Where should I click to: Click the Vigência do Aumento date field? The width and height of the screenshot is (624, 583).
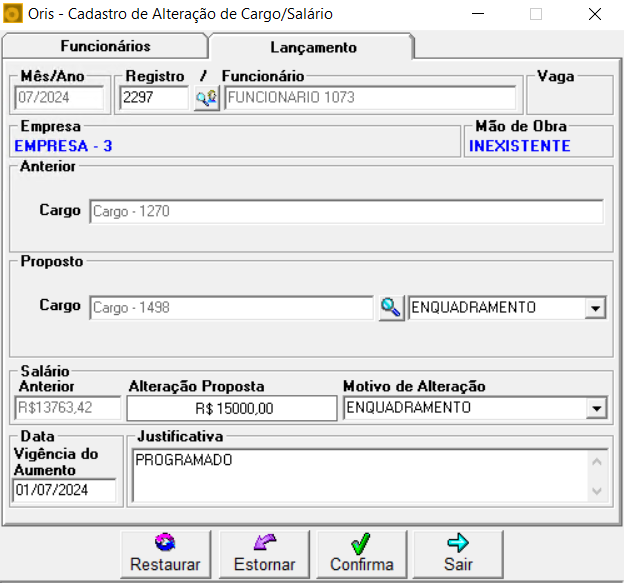64,490
